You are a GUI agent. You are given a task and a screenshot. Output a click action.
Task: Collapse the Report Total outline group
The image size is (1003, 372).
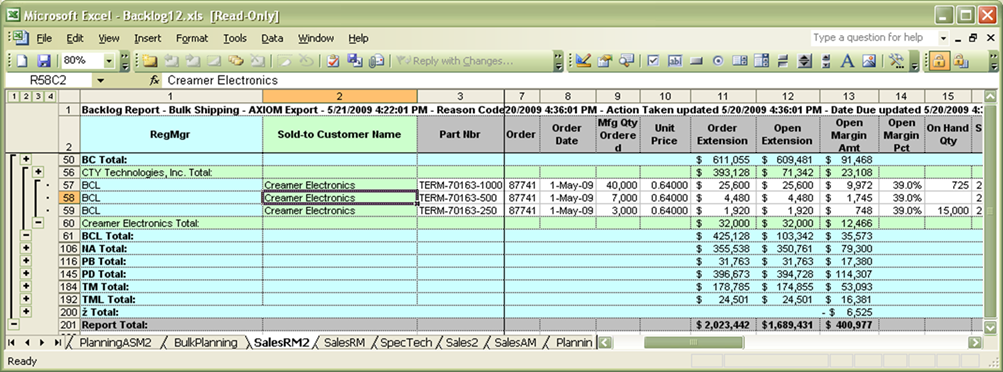13,324
